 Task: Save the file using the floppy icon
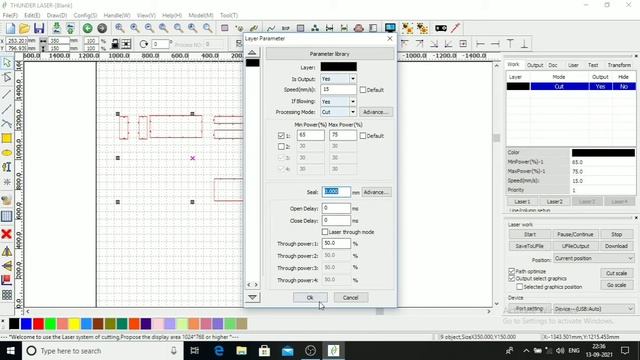click(x=39, y=28)
